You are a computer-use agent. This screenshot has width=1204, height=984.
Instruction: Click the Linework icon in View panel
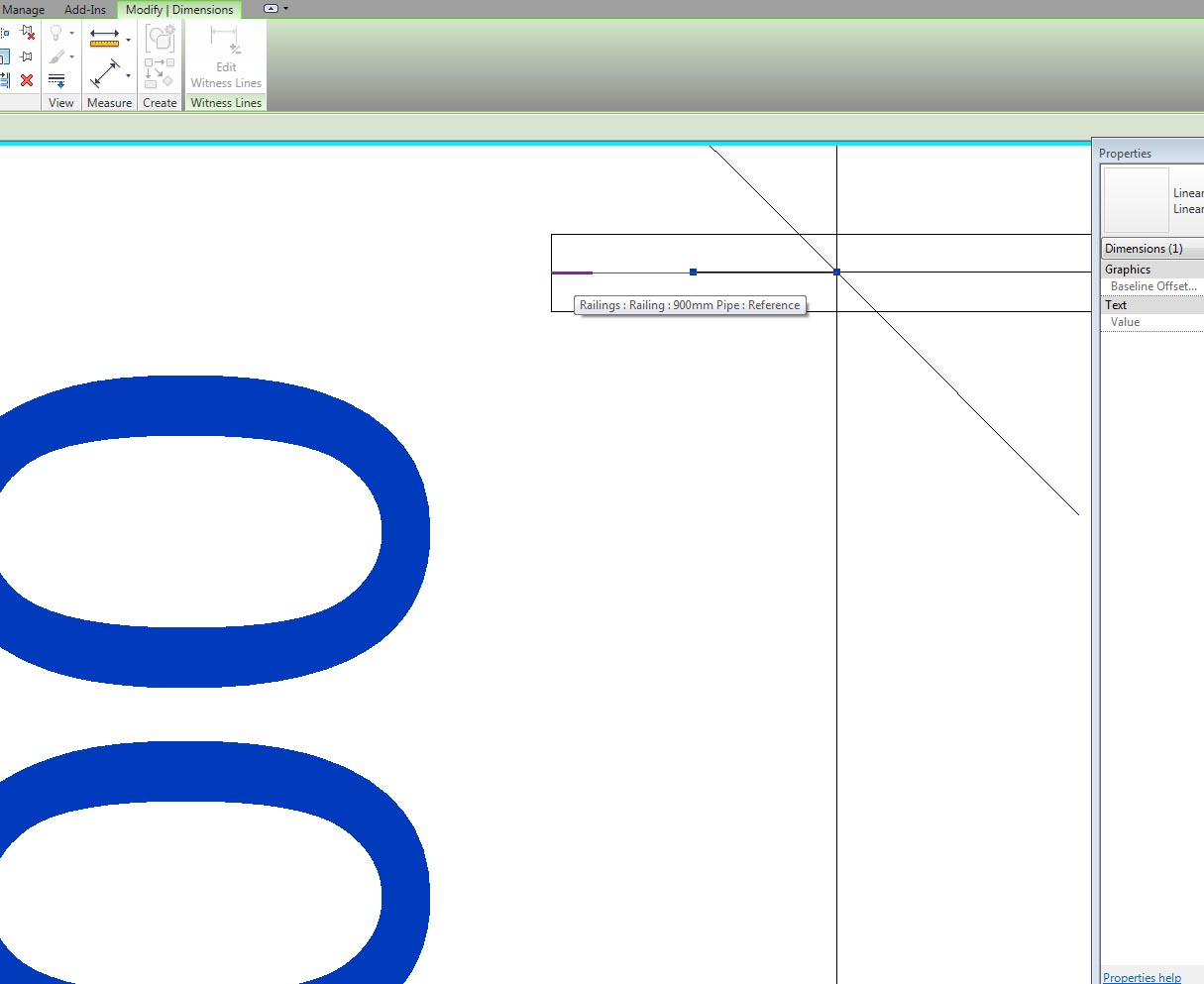point(56,80)
